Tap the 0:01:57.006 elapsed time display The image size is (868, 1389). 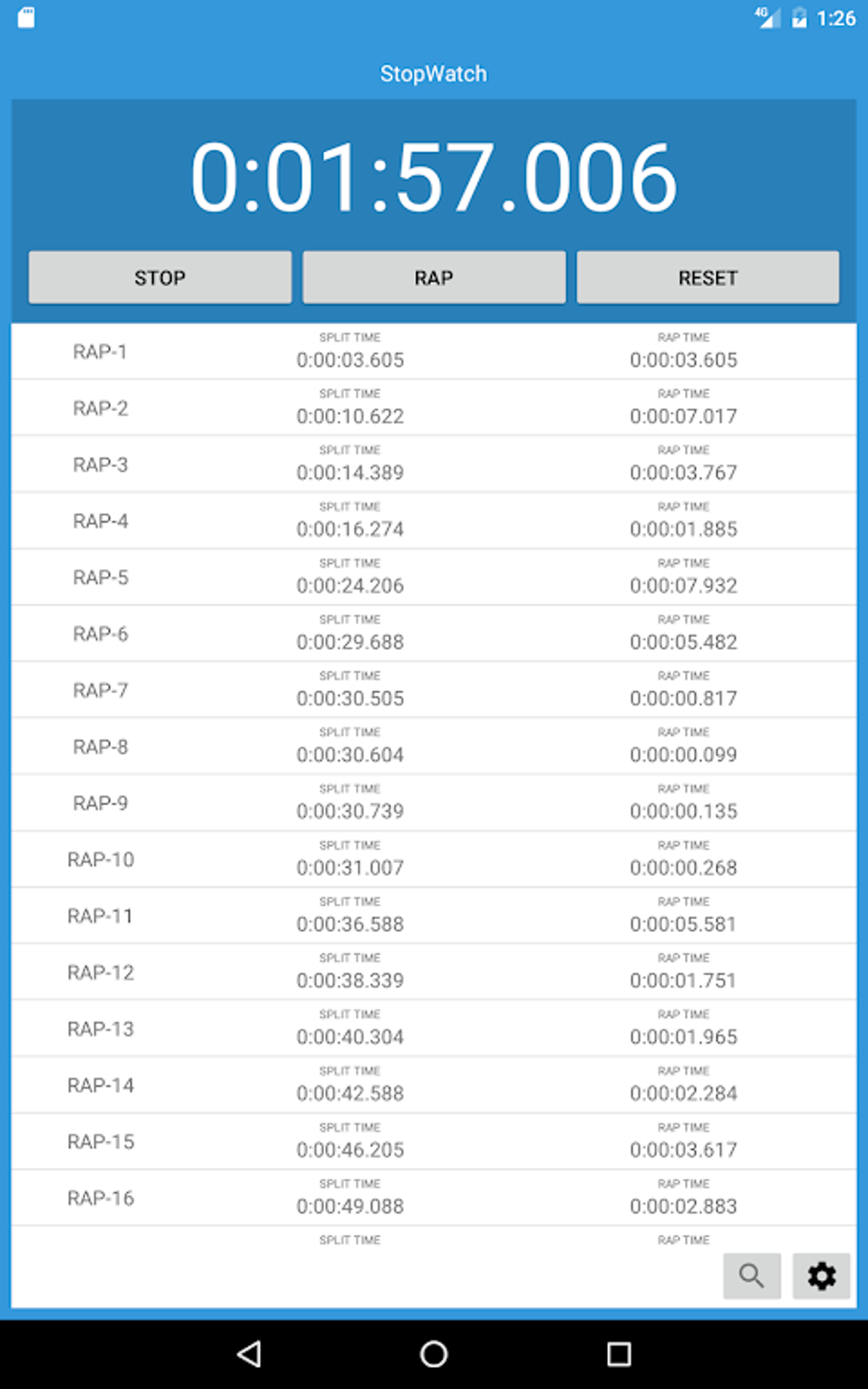click(434, 177)
